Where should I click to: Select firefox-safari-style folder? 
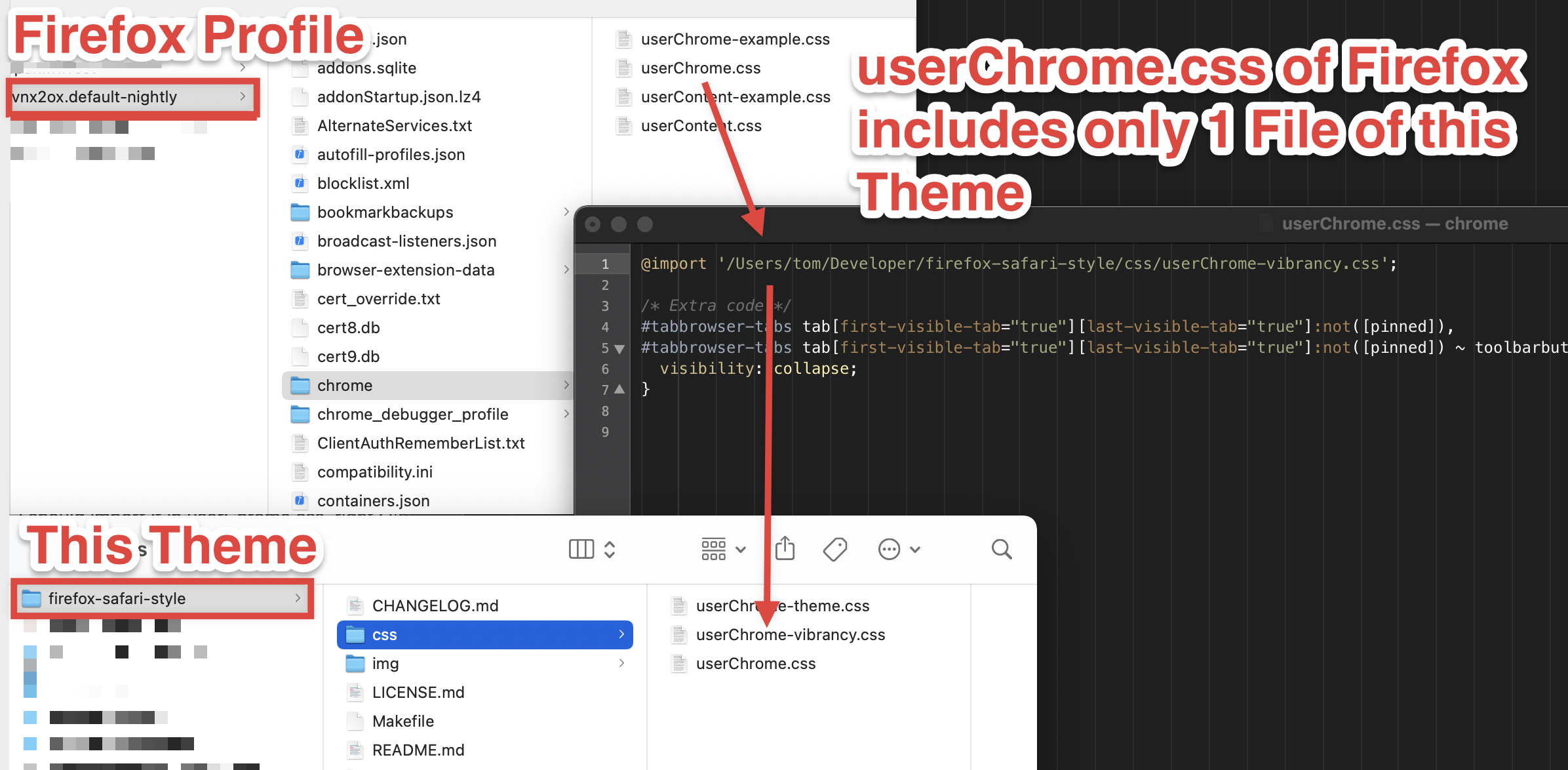coord(163,598)
